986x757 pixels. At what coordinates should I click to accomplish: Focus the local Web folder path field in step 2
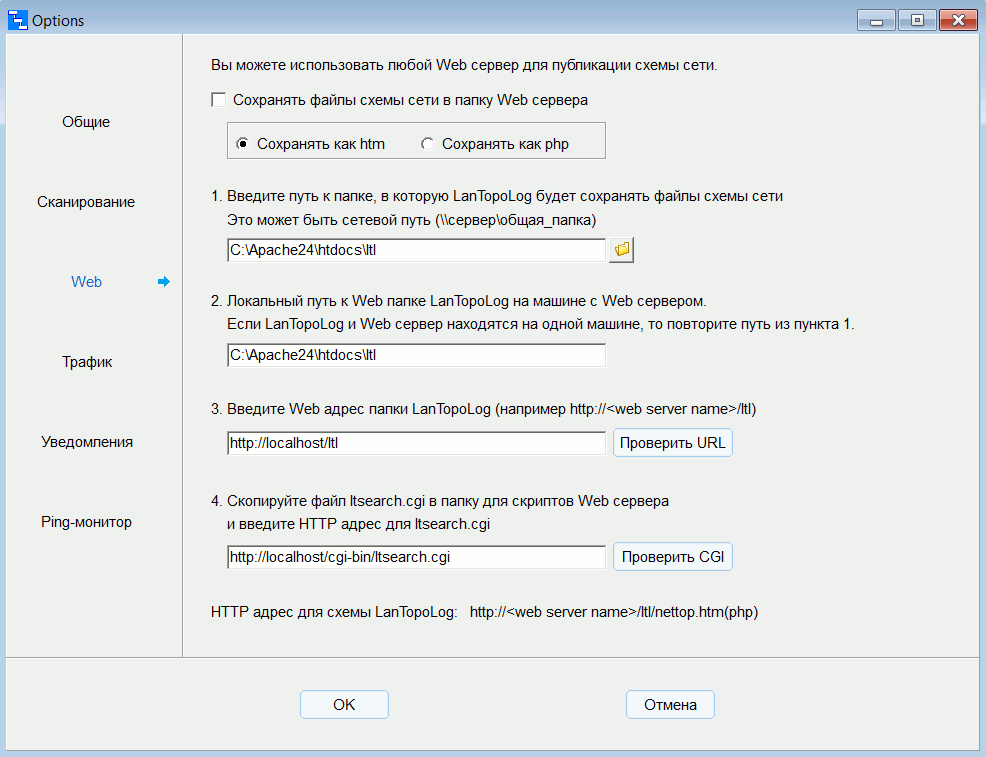[416, 355]
